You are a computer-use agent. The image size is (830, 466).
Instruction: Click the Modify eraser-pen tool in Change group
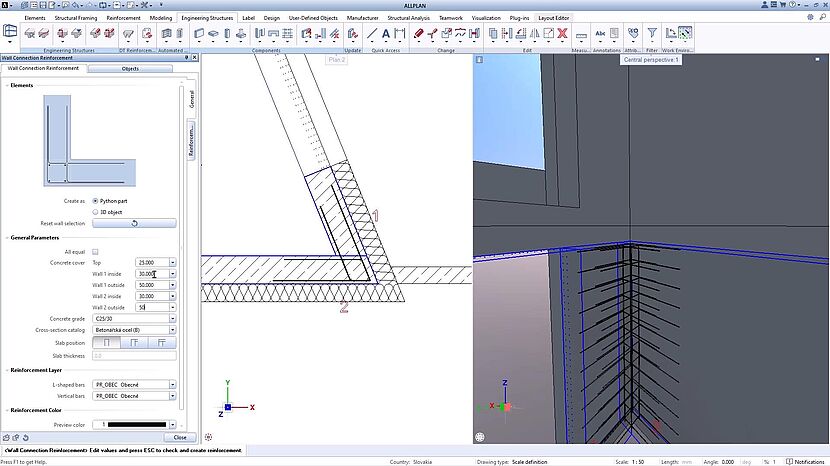[x=418, y=34]
